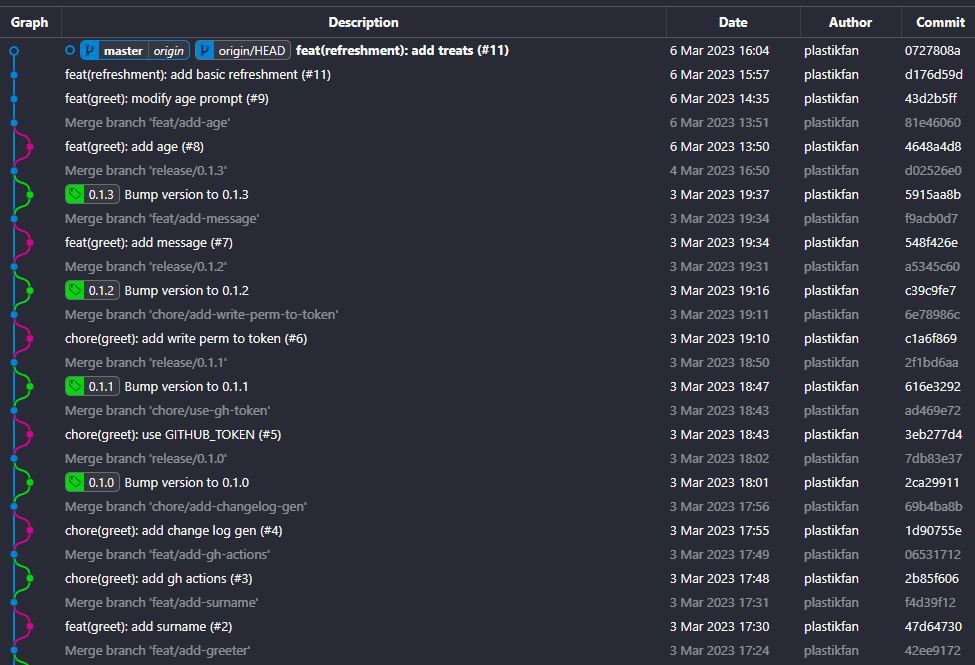Click the 0.1.3 tag label
This screenshot has width=975, height=665.
click(93, 195)
